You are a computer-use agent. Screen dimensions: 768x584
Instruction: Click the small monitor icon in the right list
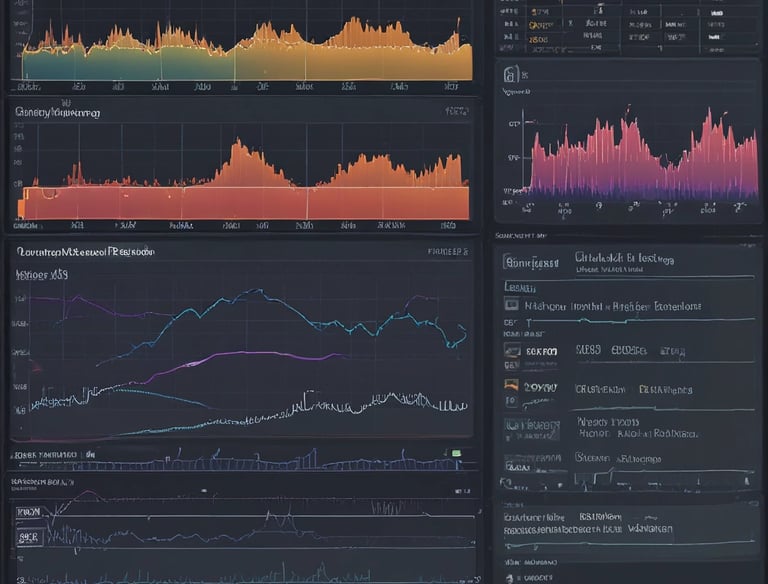[511, 305]
